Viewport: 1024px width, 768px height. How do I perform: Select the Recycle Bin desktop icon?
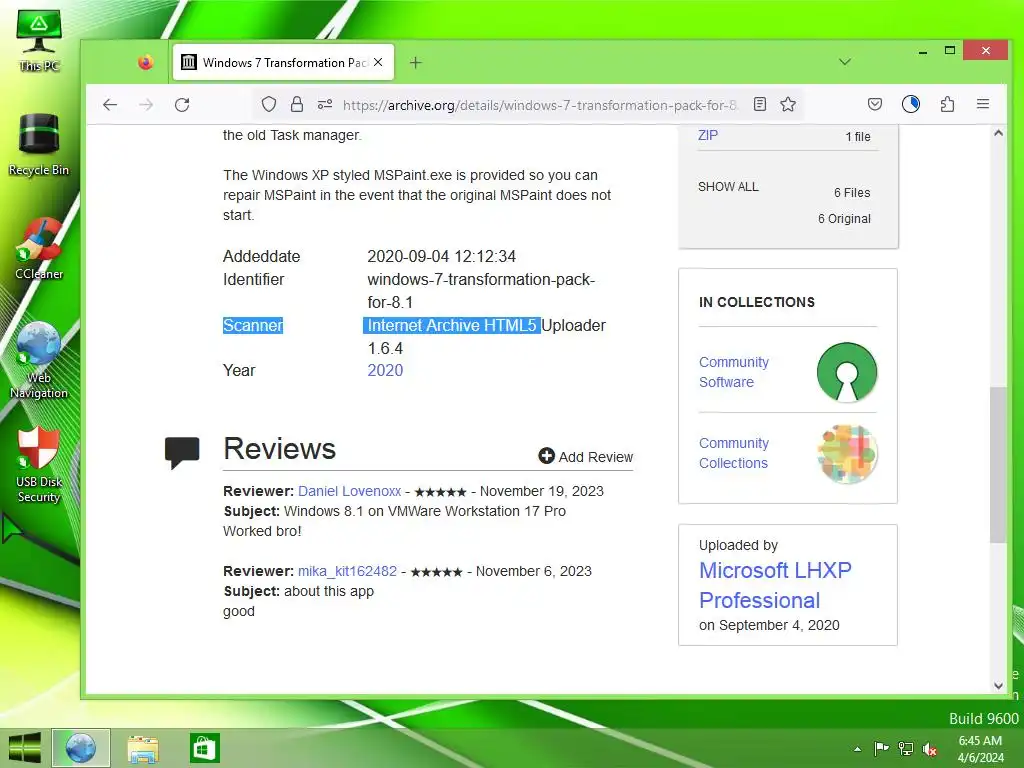[x=39, y=144]
